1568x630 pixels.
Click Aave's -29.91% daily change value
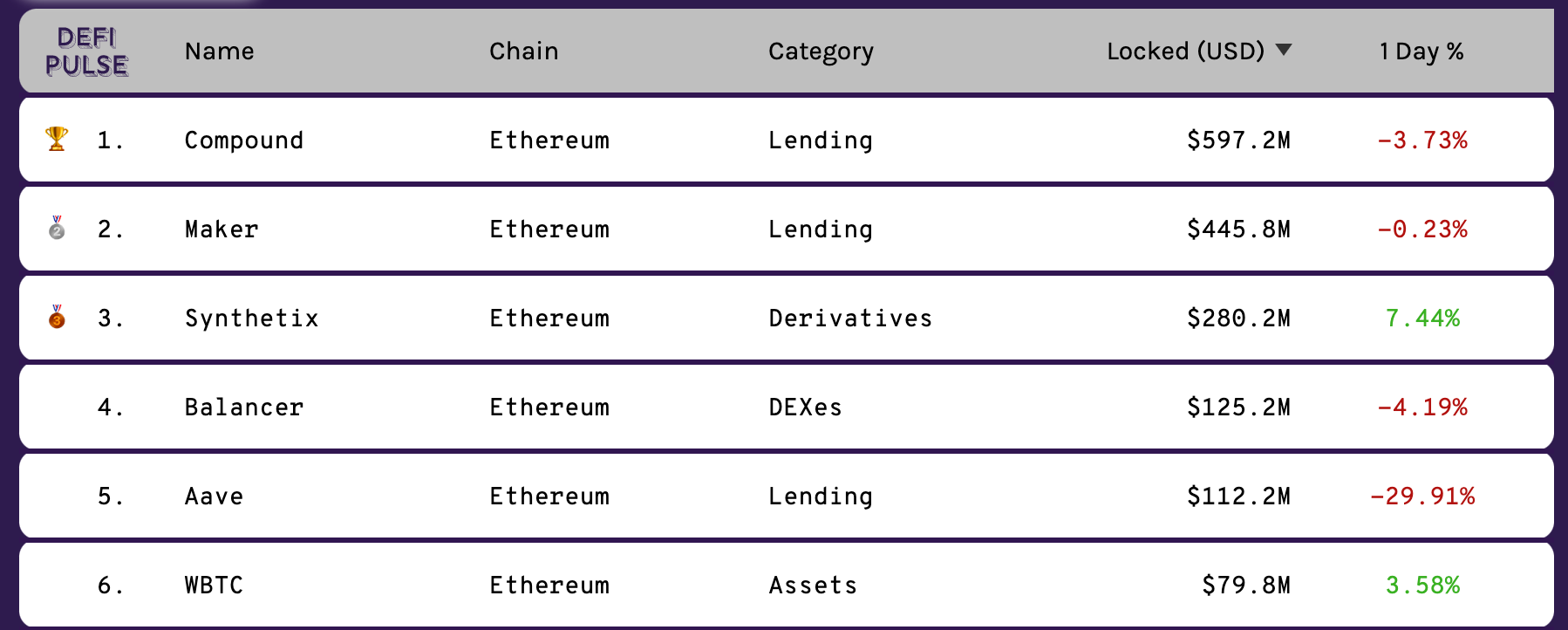pos(1422,496)
